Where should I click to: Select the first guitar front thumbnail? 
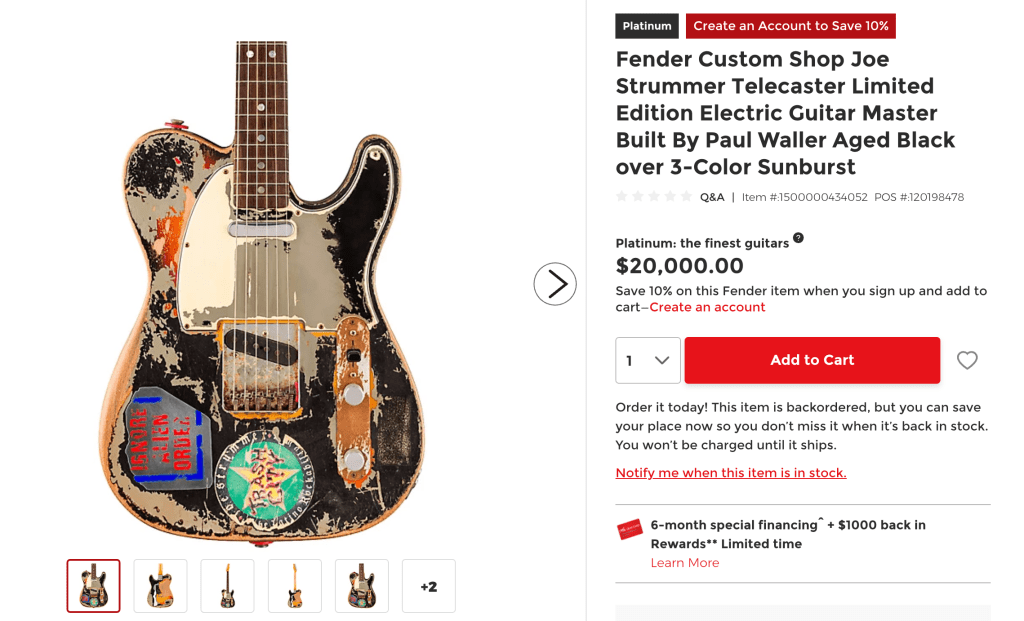(x=93, y=586)
